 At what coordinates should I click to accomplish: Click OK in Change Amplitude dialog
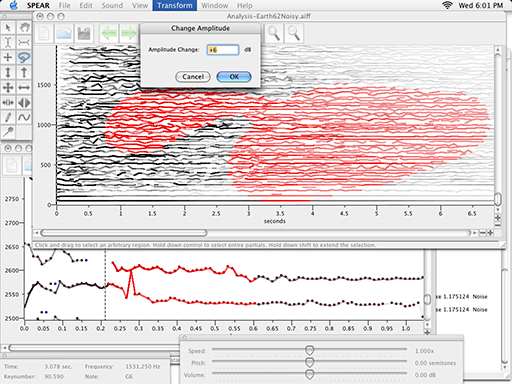point(234,77)
